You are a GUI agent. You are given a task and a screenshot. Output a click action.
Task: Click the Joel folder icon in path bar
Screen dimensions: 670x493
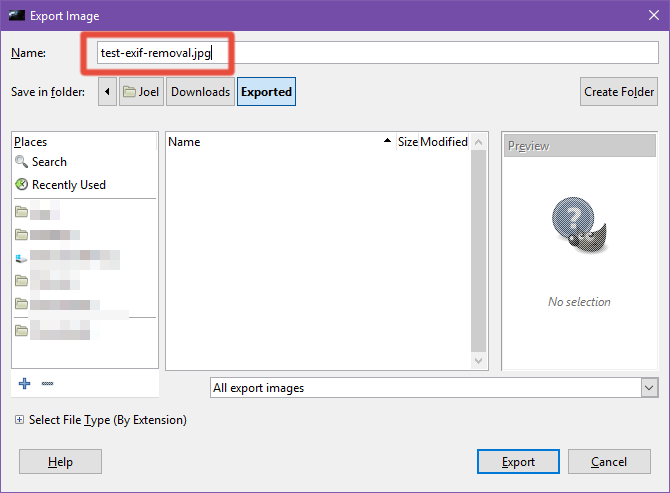pos(129,91)
